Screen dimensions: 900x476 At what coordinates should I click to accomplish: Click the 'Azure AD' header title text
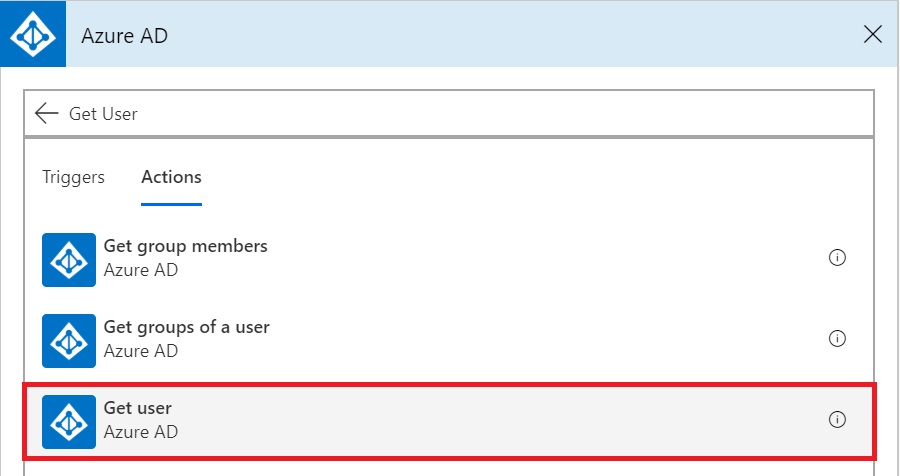point(125,36)
